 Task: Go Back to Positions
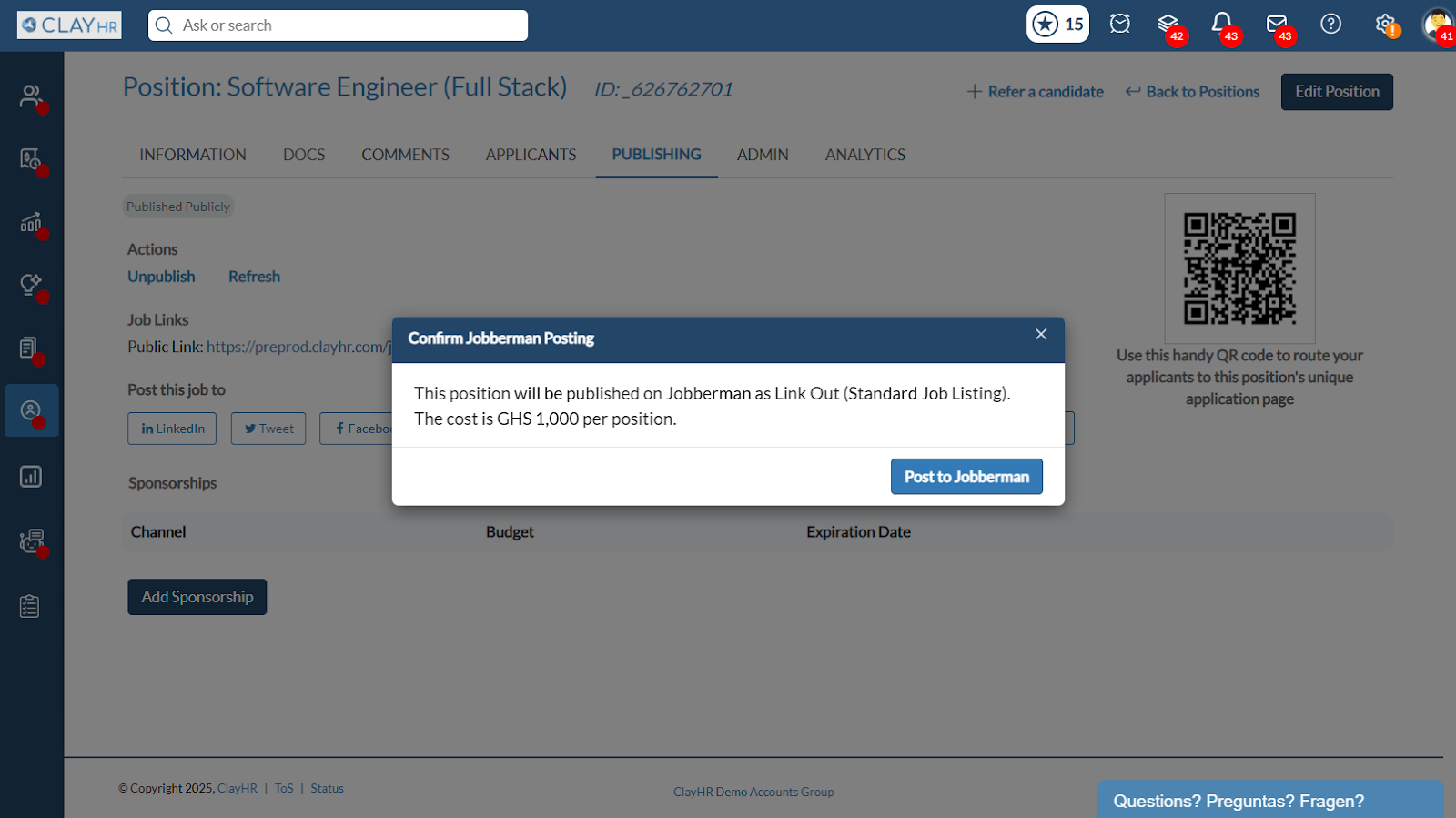click(1193, 92)
